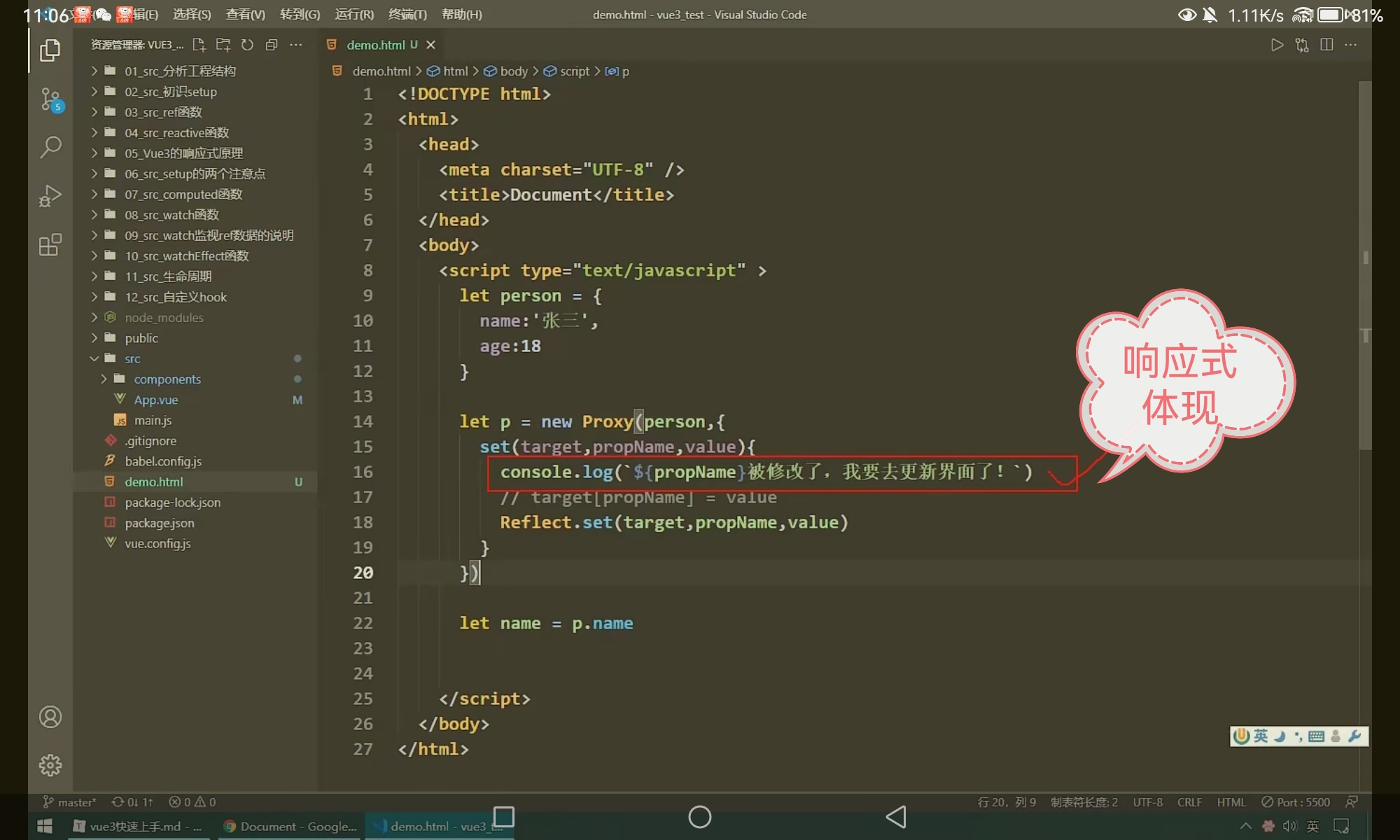The width and height of the screenshot is (1400, 840).
Task: Click the run file play icon
Action: 1277,45
